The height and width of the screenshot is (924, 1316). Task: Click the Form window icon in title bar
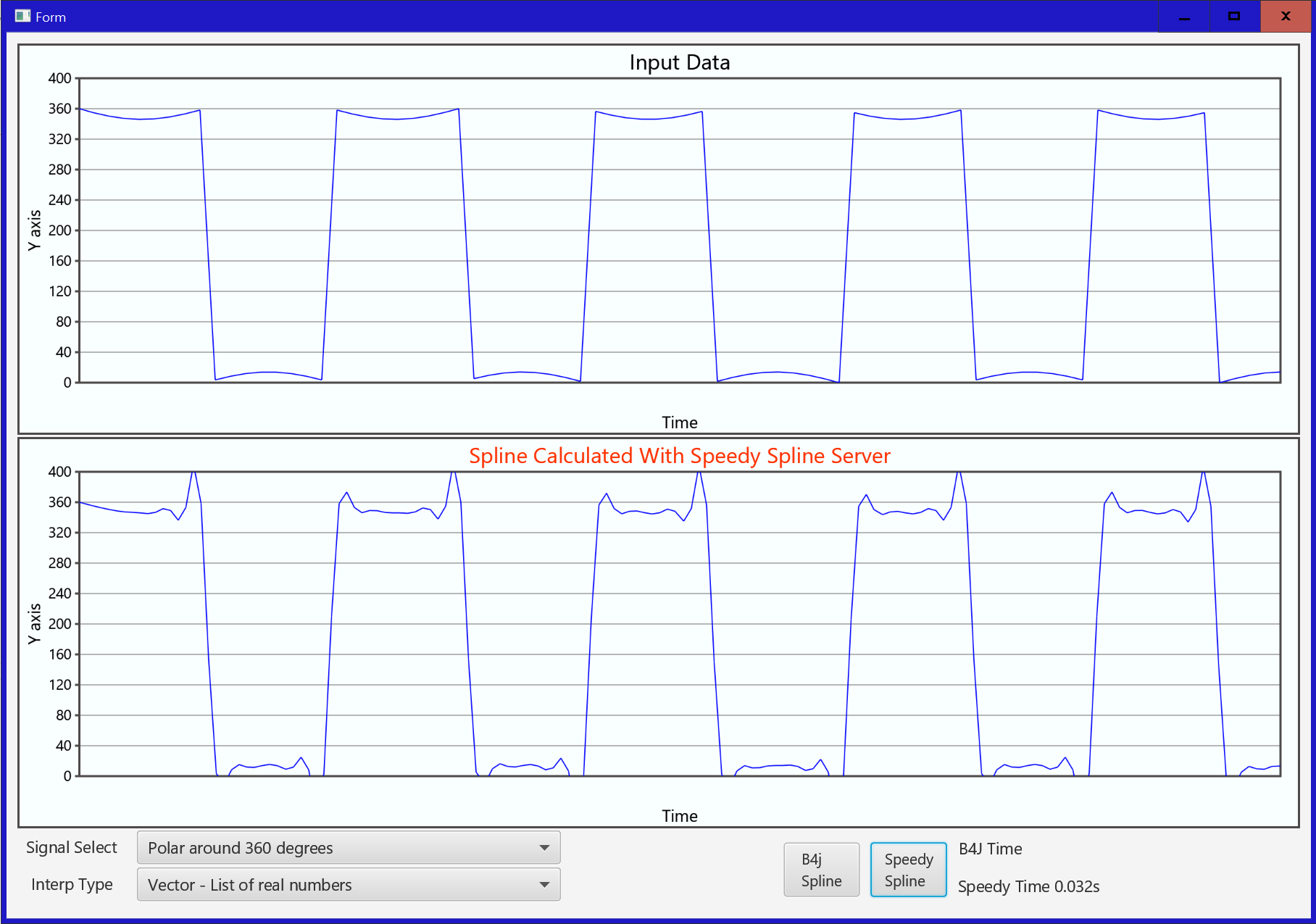22,16
